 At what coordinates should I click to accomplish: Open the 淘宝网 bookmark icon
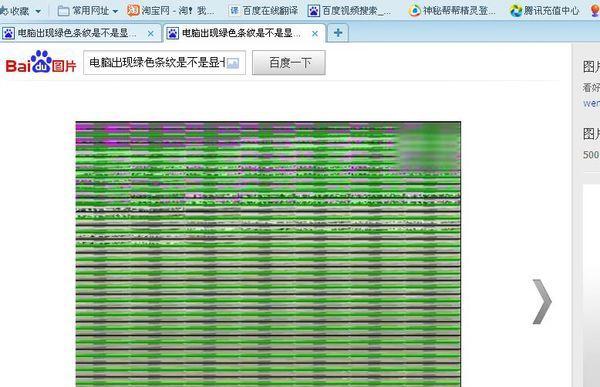[133, 10]
